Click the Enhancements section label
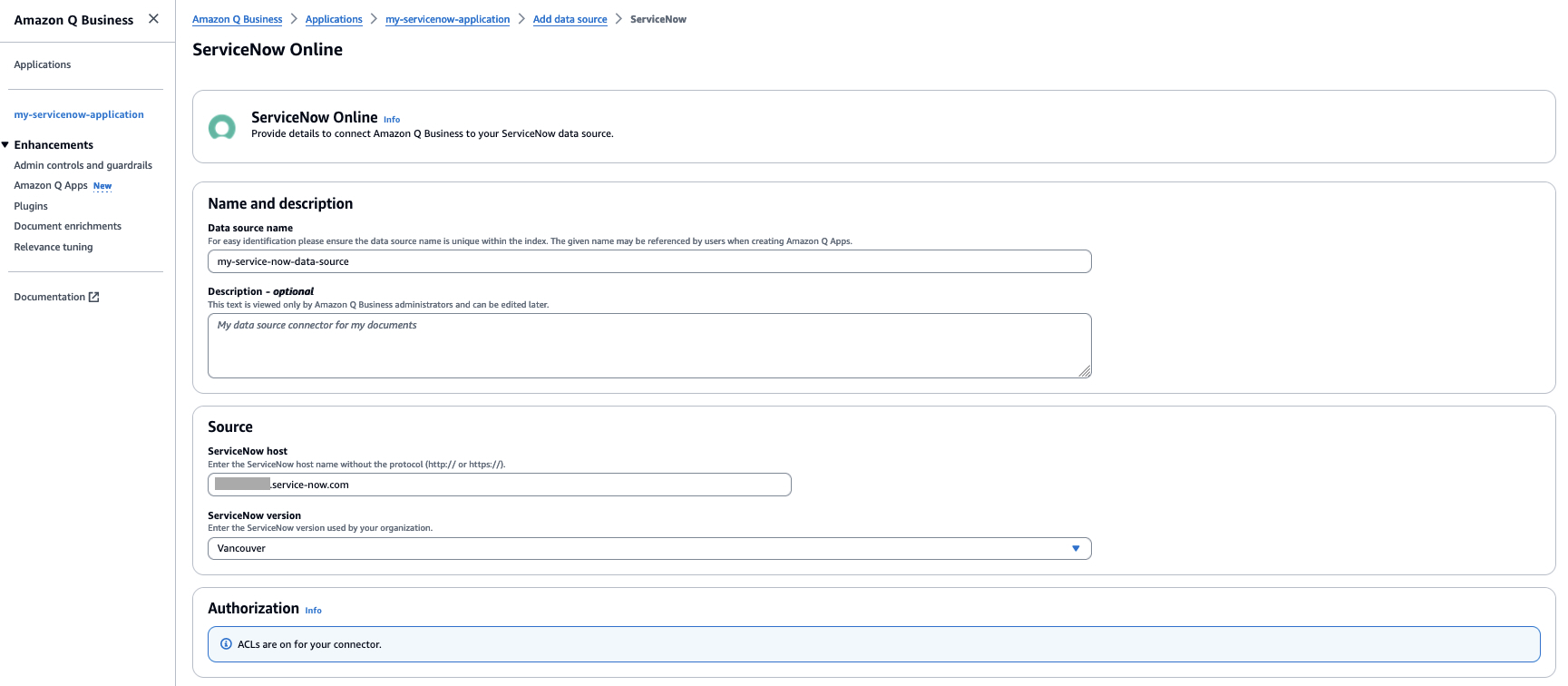1568x686 pixels. (x=54, y=145)
